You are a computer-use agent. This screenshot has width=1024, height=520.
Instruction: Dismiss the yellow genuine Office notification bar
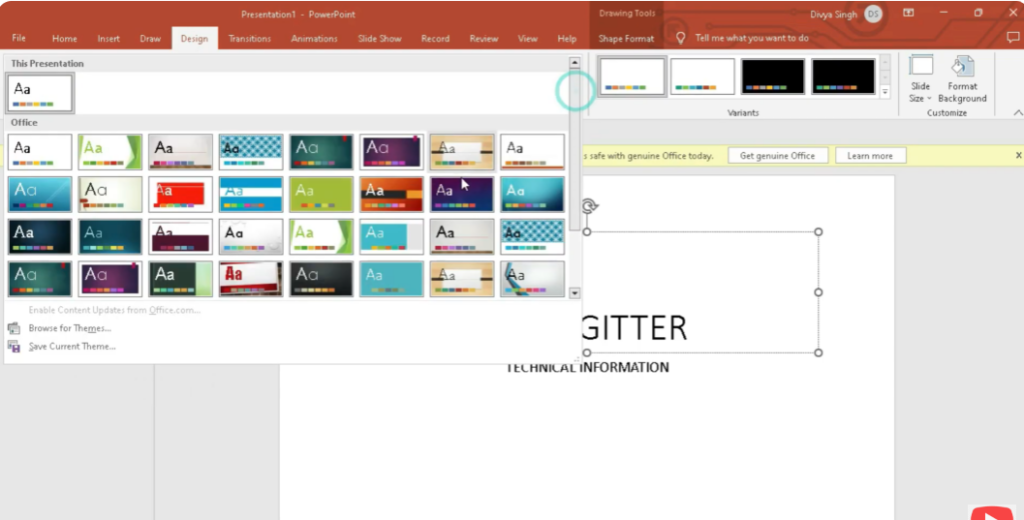1018,155
